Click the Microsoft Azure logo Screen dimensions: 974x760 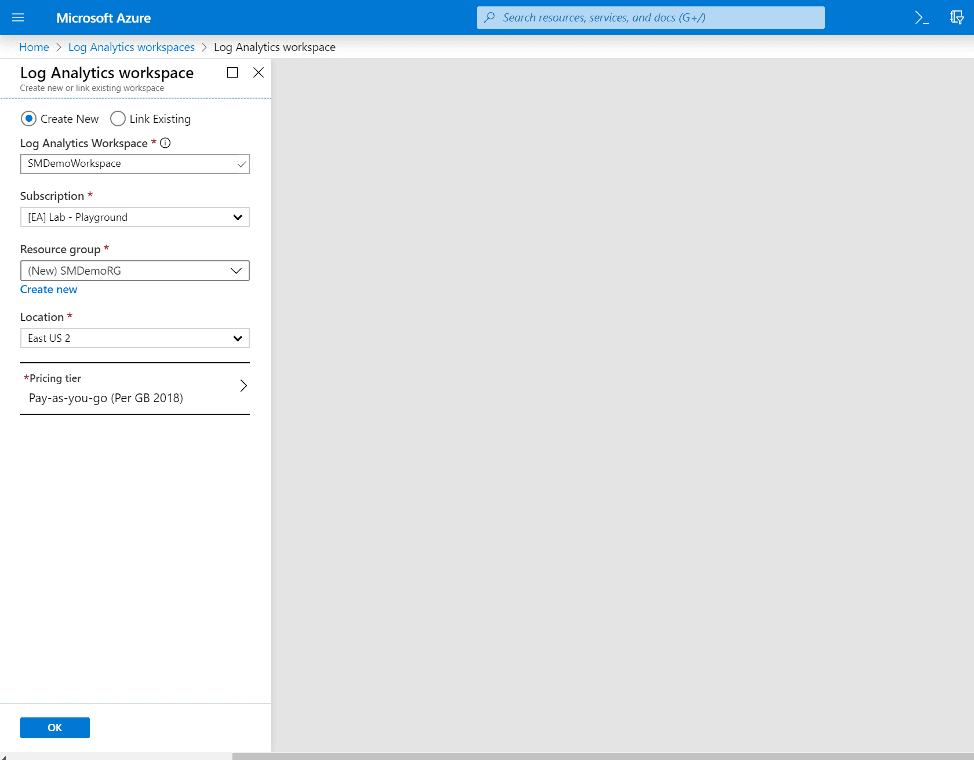click(x=103, y=17)
